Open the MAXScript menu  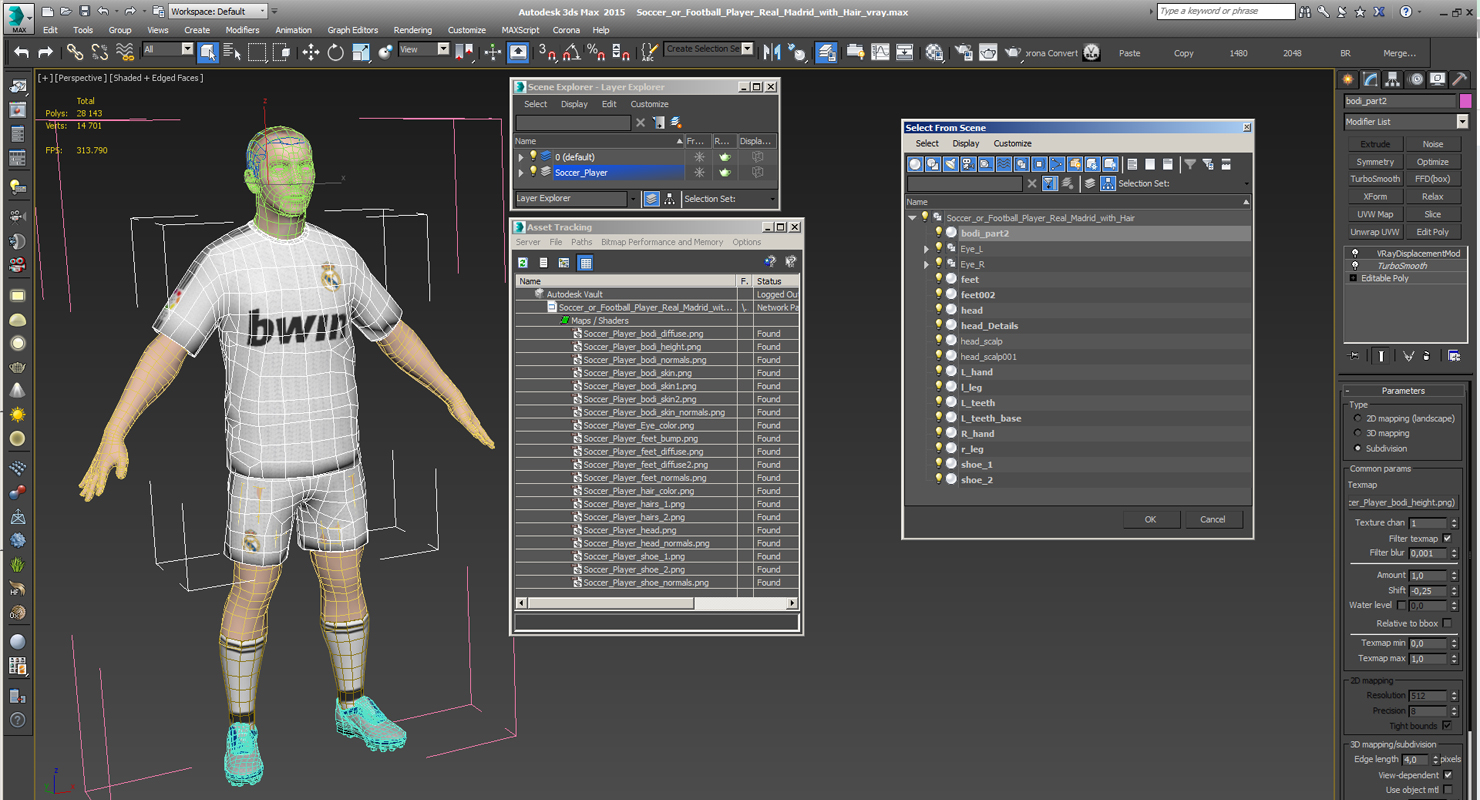pyautogui.click(x=520, y=30)
